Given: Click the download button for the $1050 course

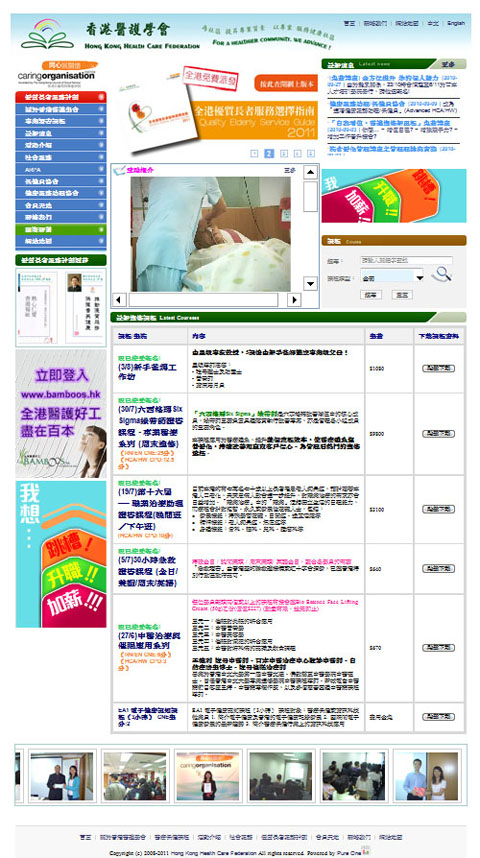Looking at the screenshot, I should tap(438, 368).
